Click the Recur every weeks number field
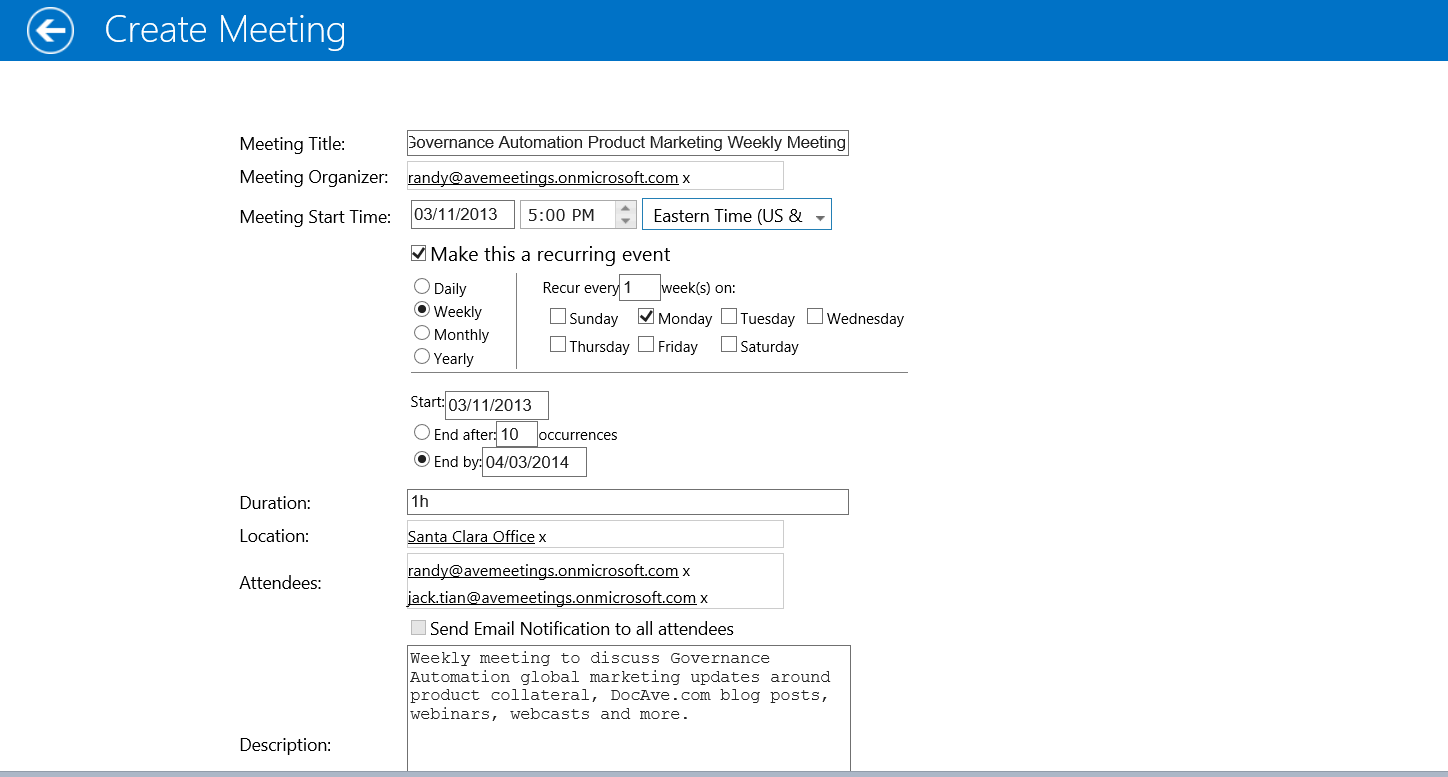The height and width of the screenshot is (777, 1448). pos(640,287)
